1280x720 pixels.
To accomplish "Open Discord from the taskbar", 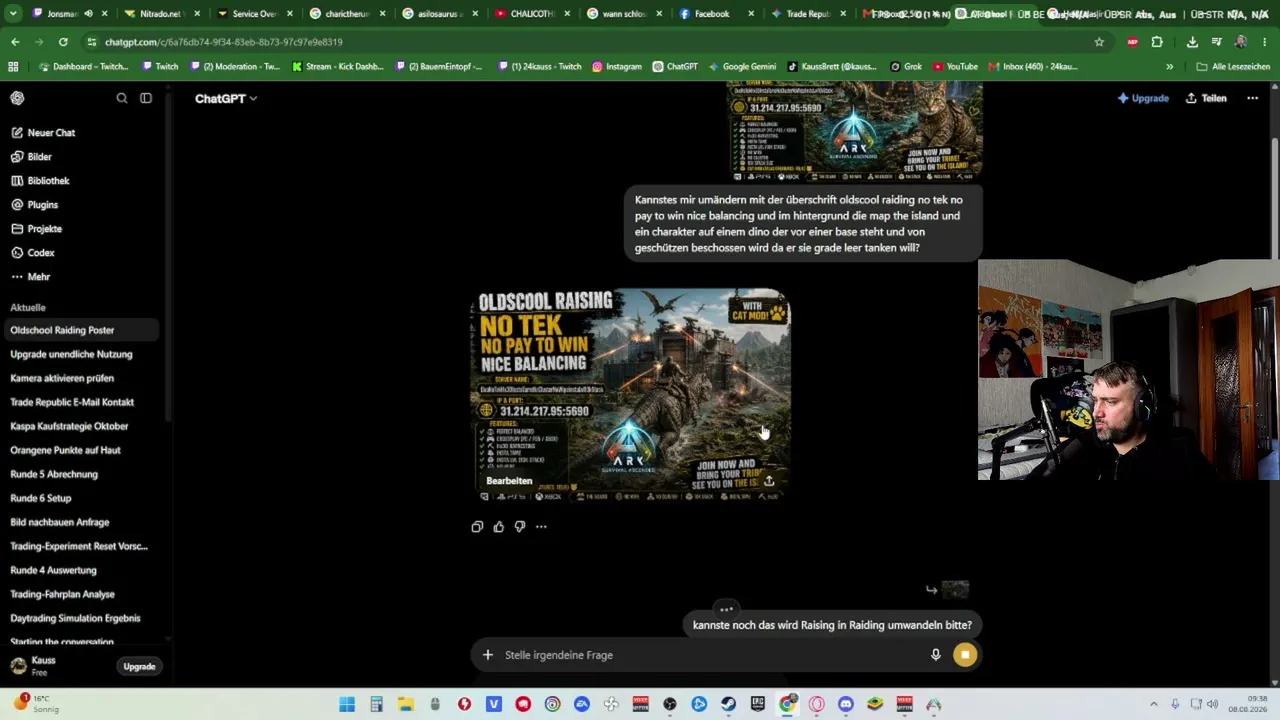I will 846,704.
